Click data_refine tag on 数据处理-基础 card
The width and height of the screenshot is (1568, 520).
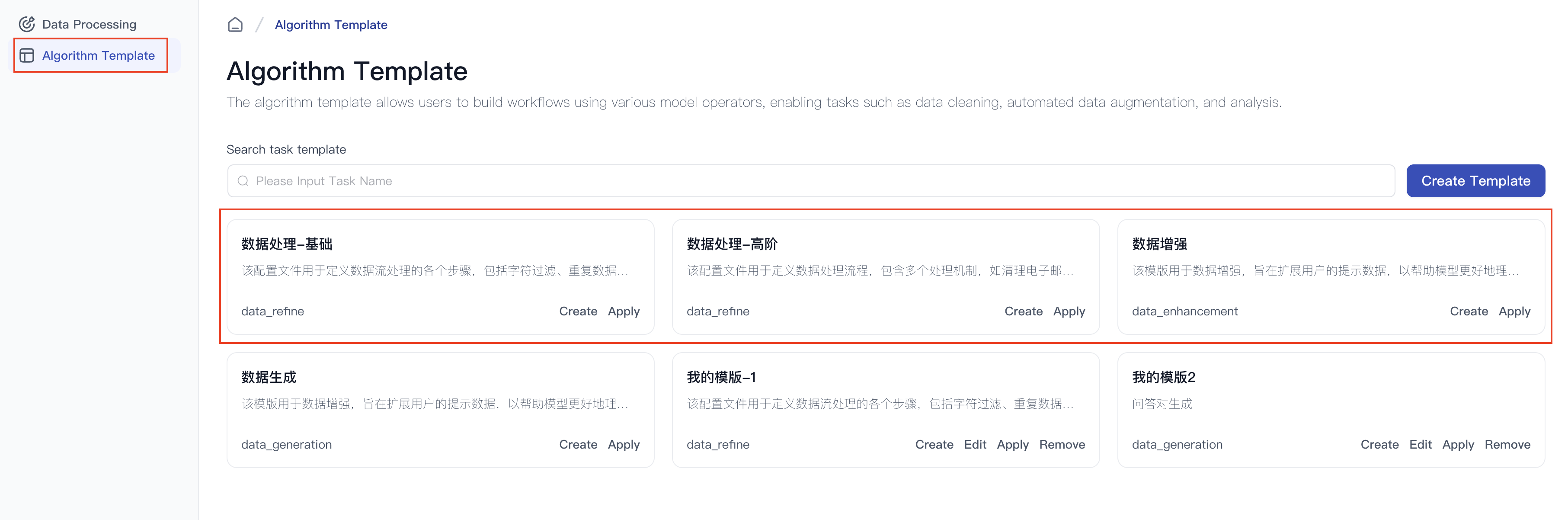coord(272,311)
